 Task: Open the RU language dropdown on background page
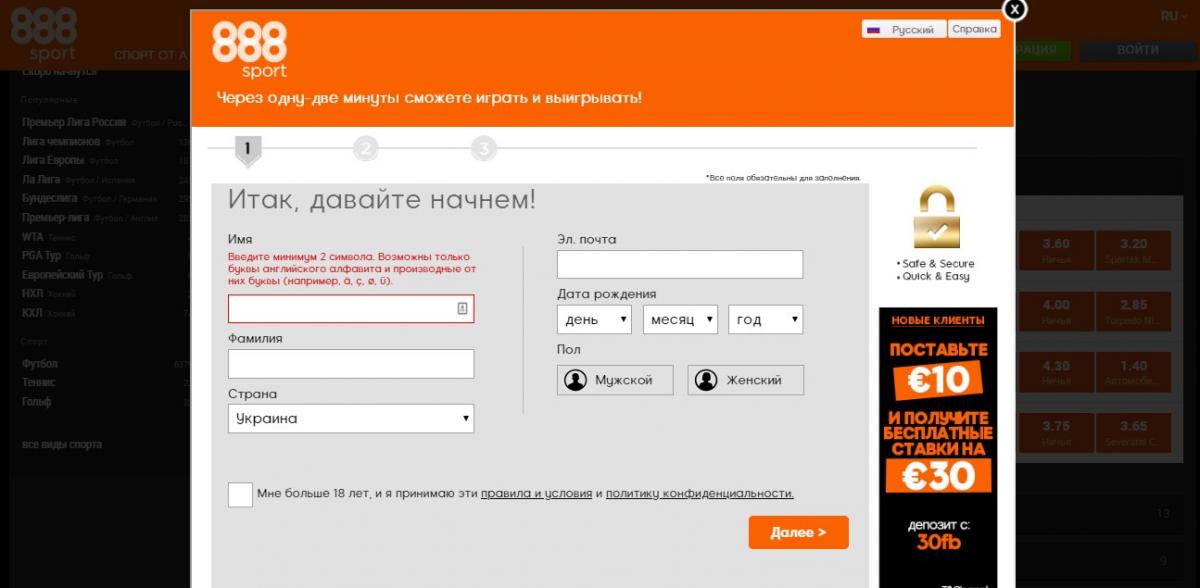1175,16
